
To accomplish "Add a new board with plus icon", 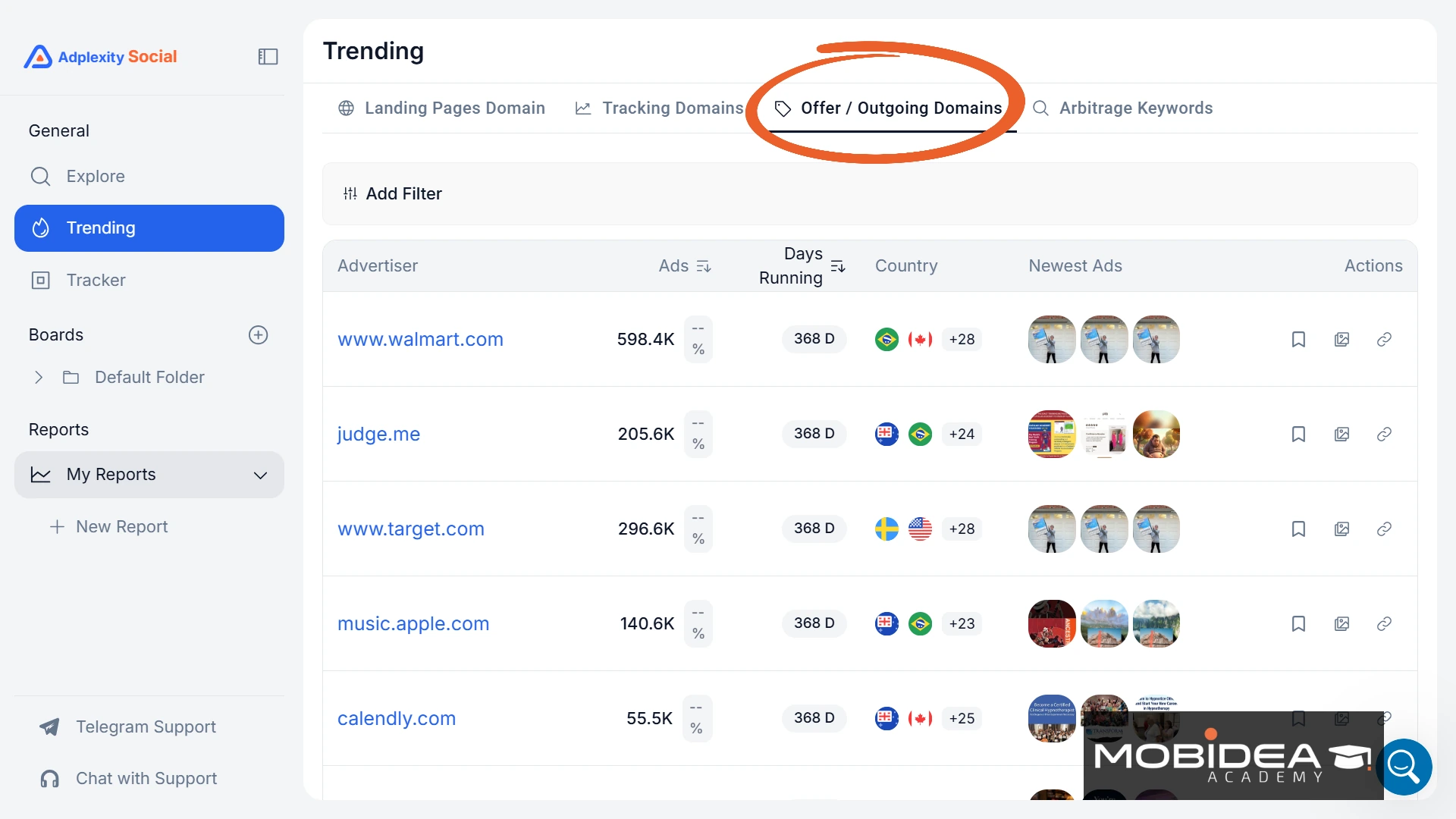I will point(259,335).
